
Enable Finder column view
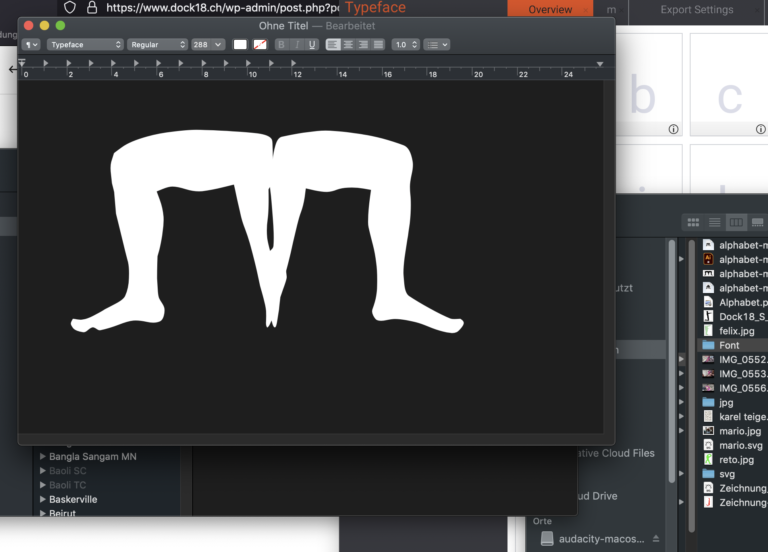pos(736,222)
